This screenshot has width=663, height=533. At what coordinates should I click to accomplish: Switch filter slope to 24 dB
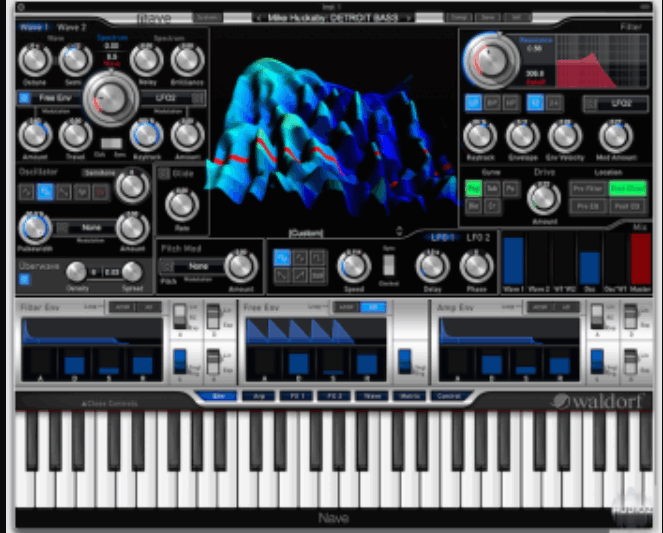coord(553,103)
